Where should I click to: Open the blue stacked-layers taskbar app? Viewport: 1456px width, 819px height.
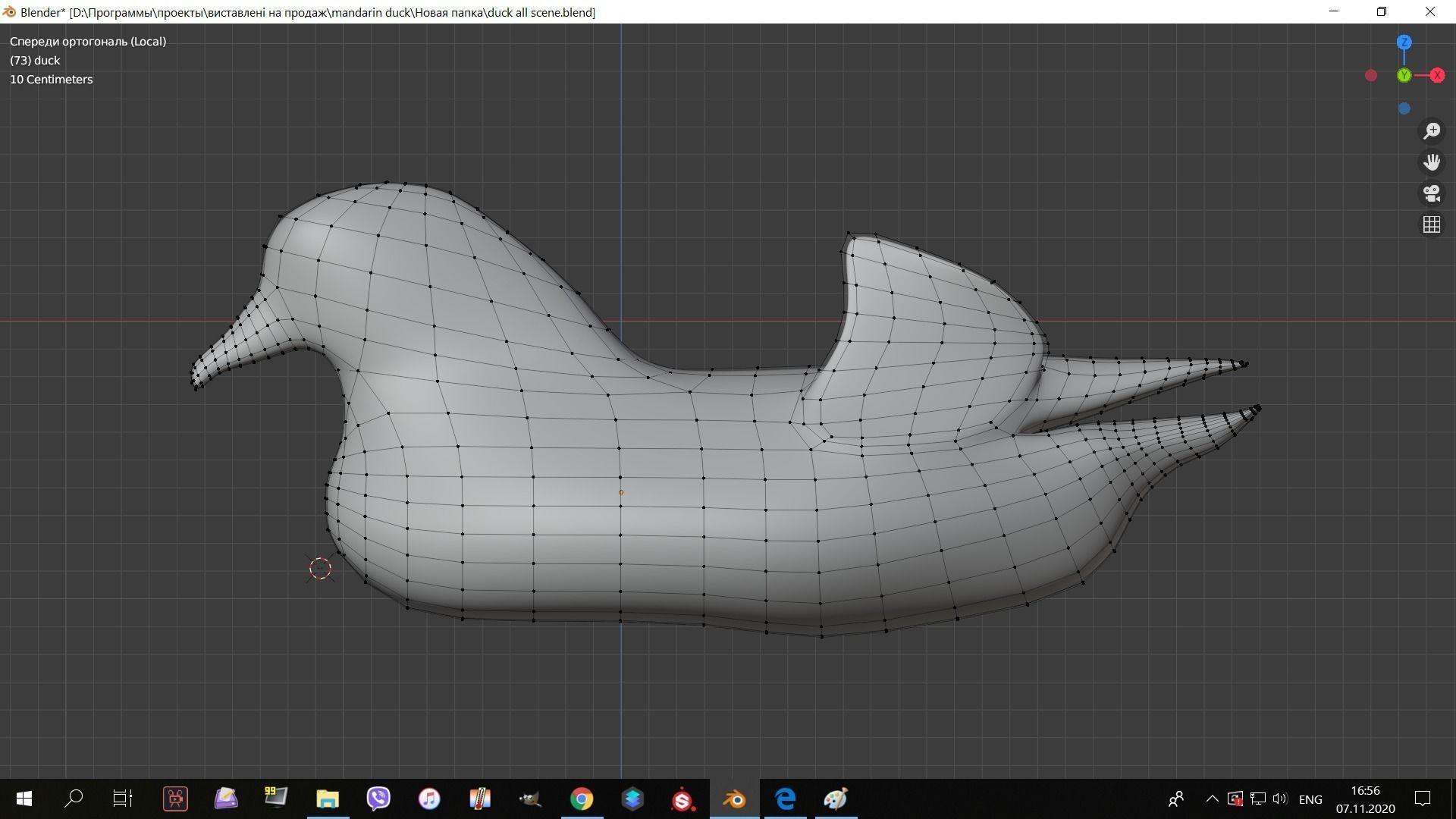pos(632,799)
